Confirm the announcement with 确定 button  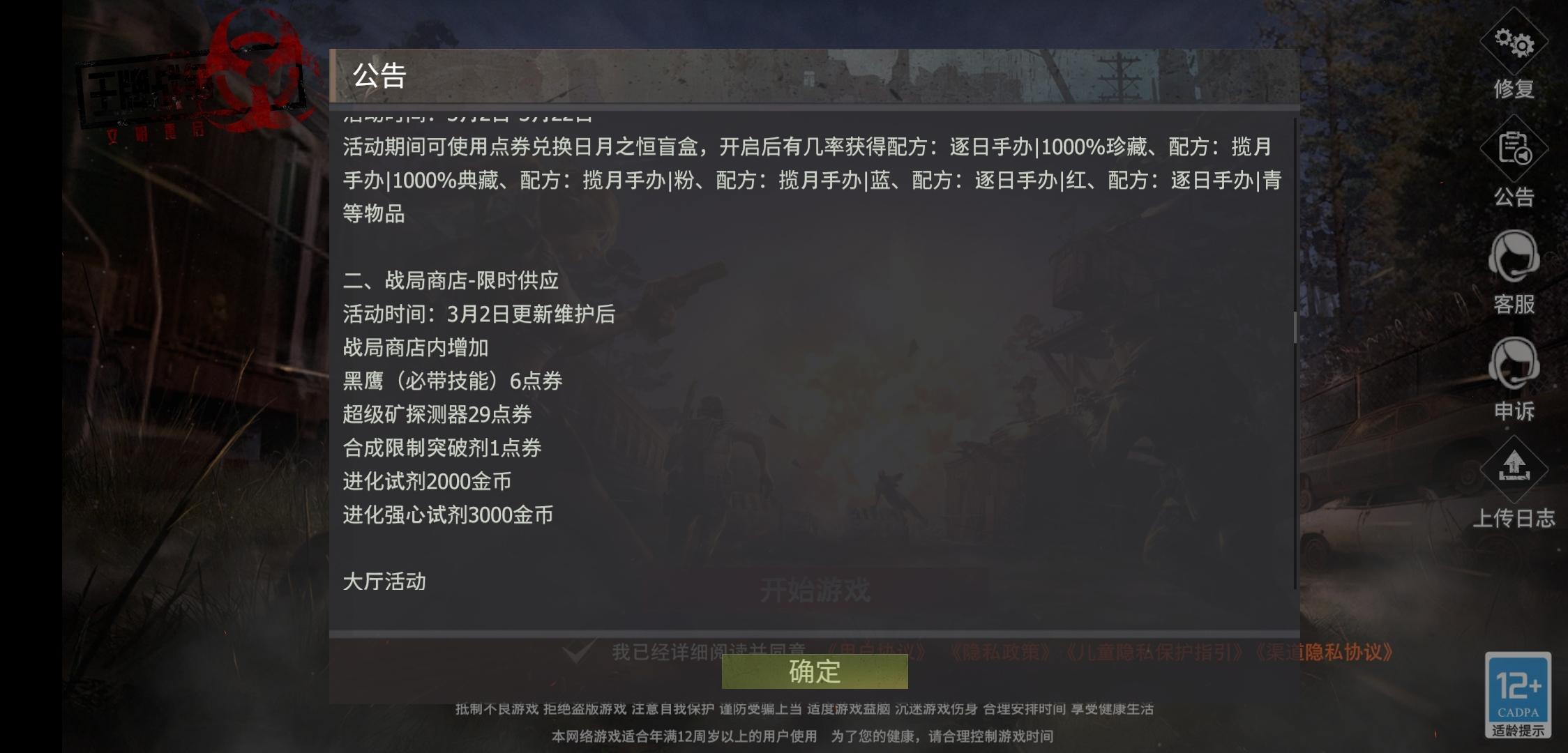coord(815,671)
